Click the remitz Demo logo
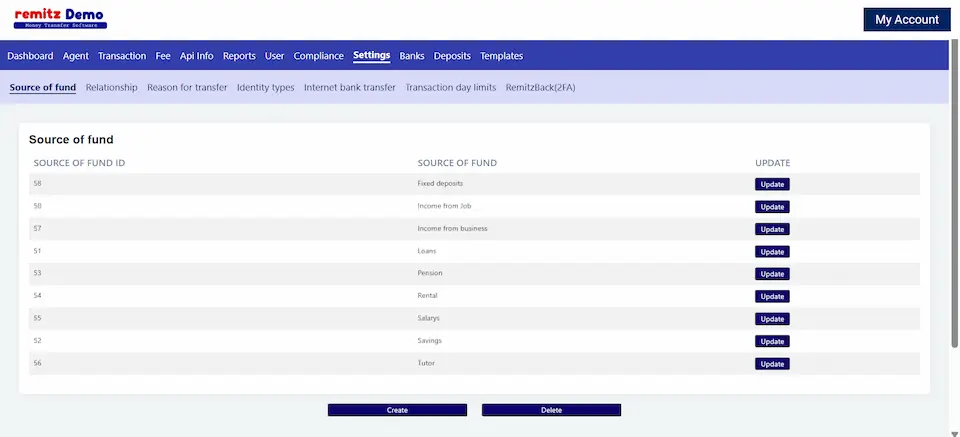Screen dimensions: 960x437 [x=60, y=18]
